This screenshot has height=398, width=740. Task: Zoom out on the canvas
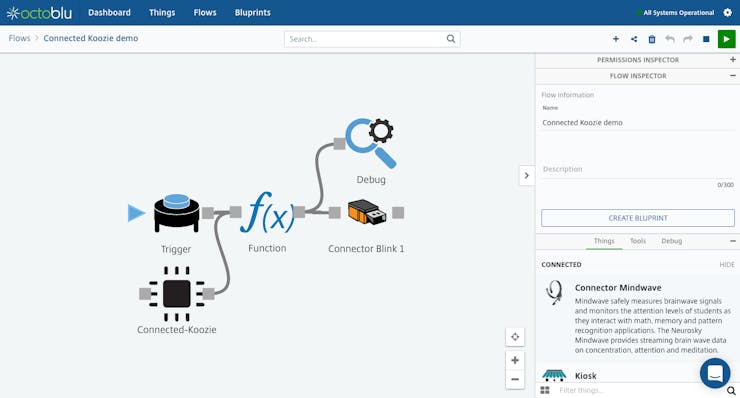515,379
